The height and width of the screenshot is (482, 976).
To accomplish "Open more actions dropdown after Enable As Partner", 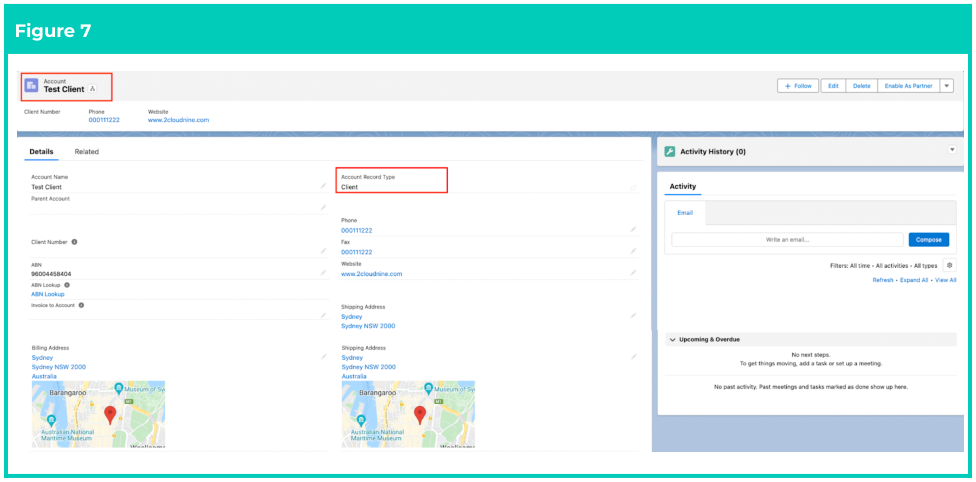I will (x=946, y=86).
